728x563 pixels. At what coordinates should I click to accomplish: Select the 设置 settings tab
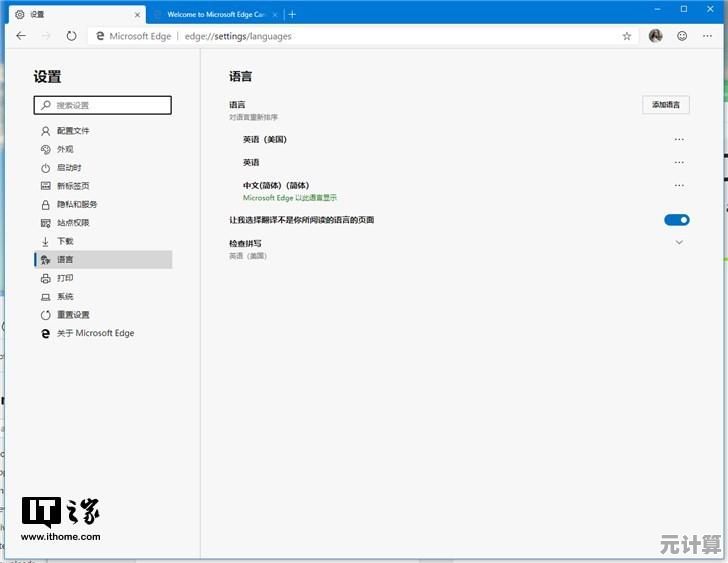(x=77, y=14)
